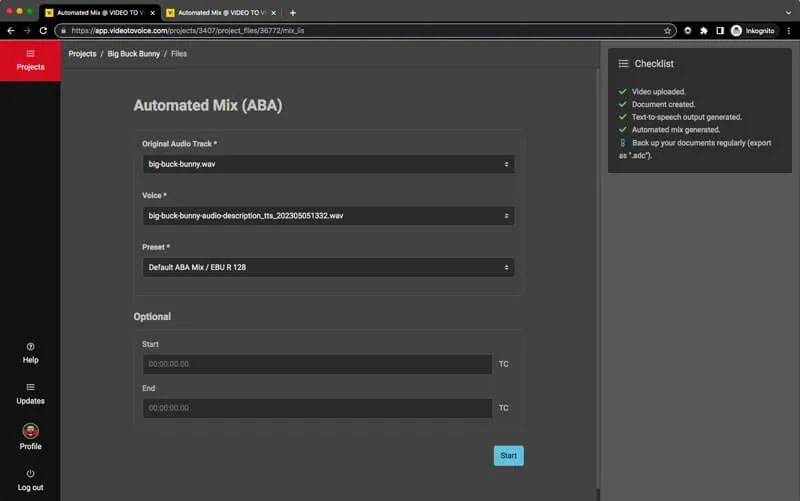The image size is (800, 501).
Task: Open Big Buck Bunny breadcrumb link
Action: tap(132, 53)
